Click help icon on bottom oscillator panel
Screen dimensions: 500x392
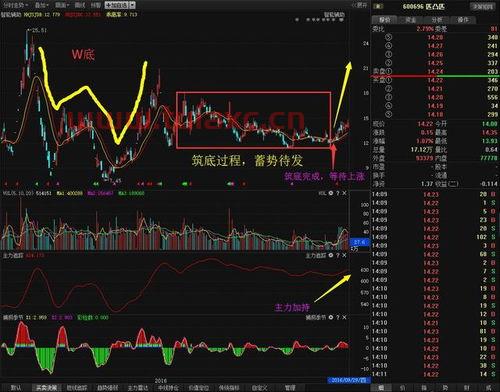click(x=338, y=317)
